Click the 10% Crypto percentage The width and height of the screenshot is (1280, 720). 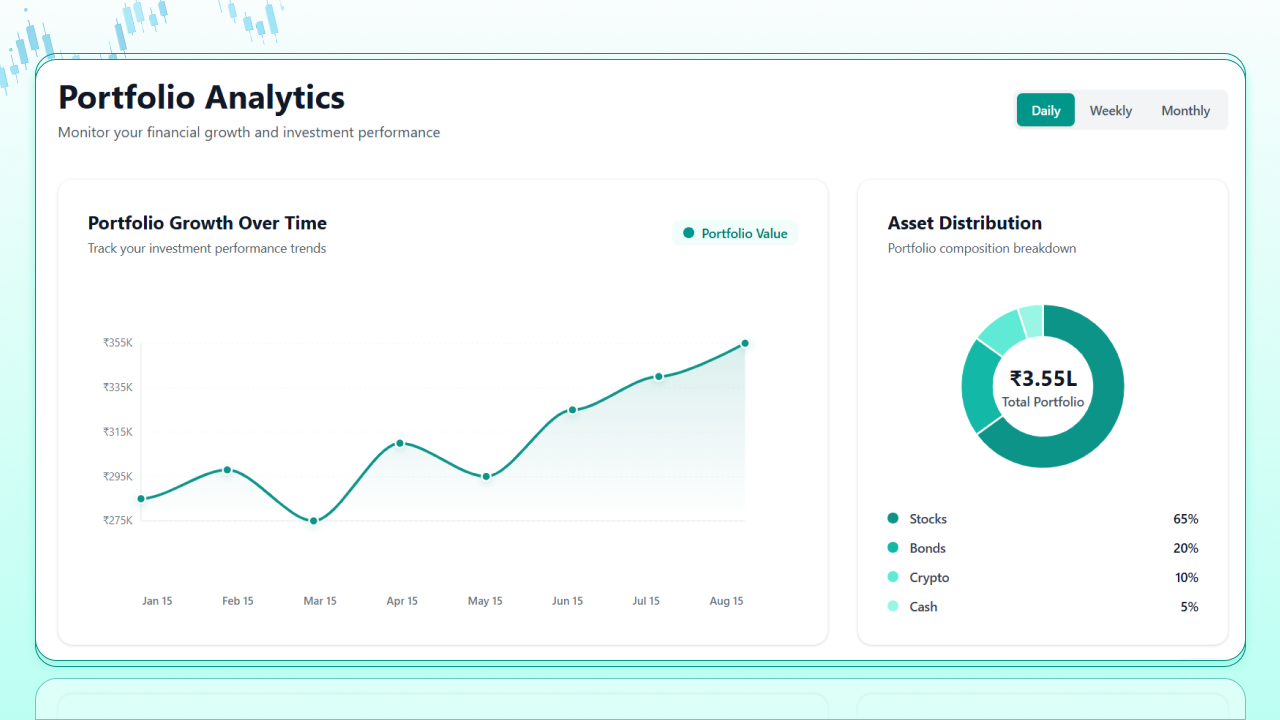pos(1186,577)
